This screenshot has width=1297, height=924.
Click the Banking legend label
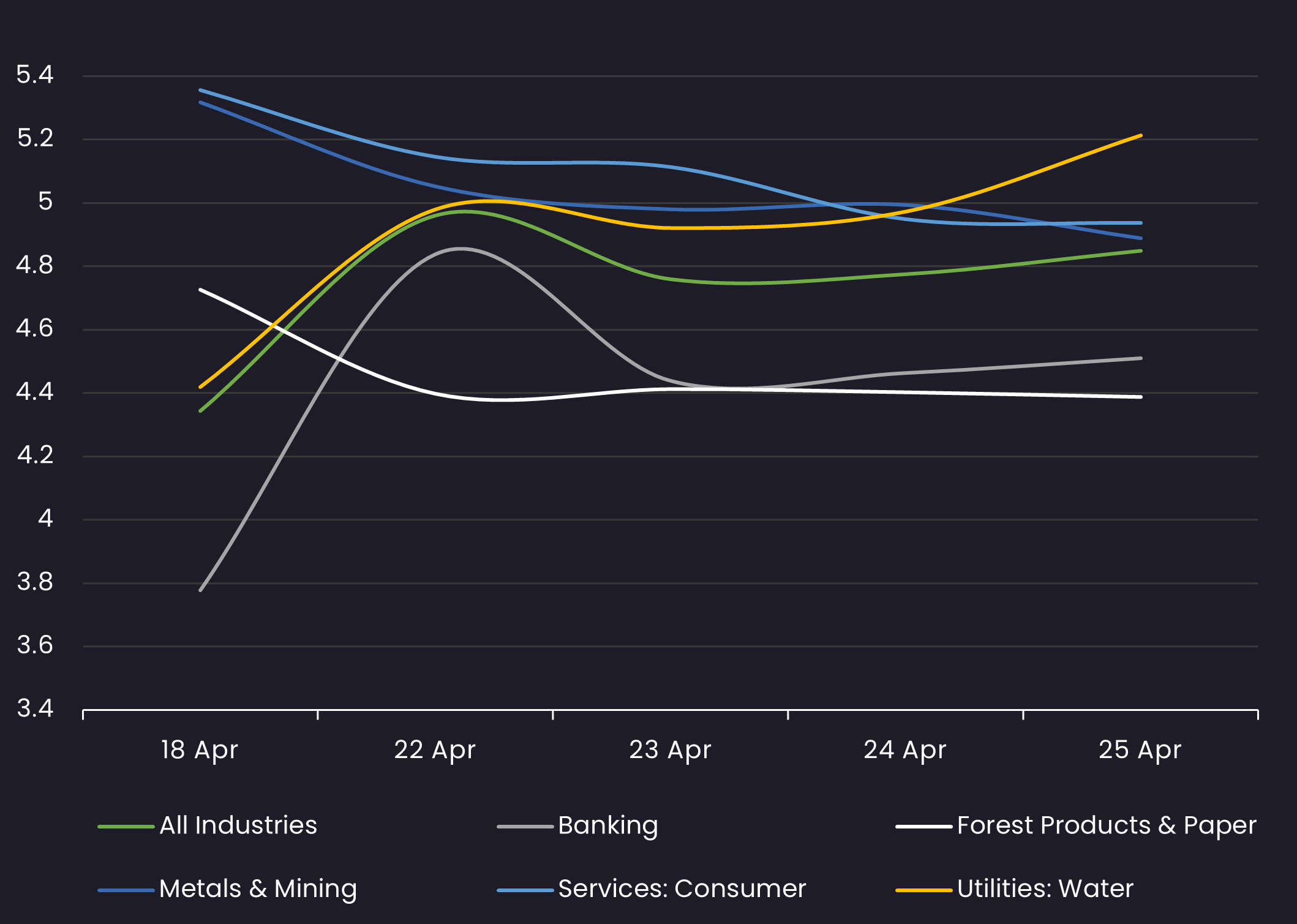[x=608, y=825]
